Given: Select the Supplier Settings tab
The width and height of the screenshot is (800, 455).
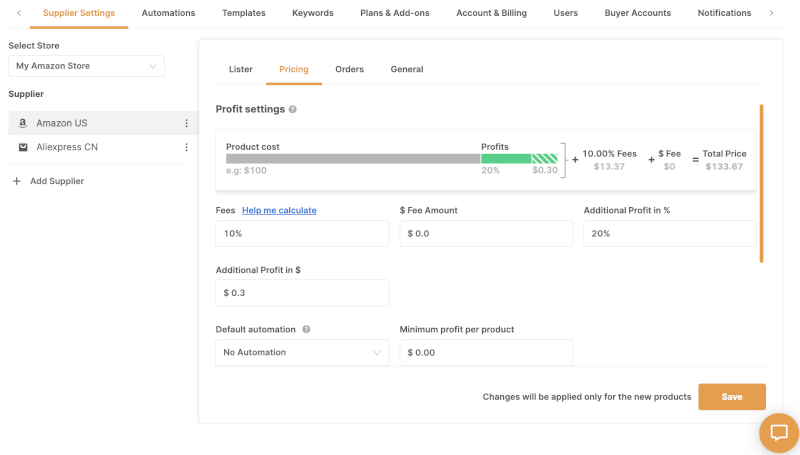Looking at the screenshot, I should tap(79, 13).
